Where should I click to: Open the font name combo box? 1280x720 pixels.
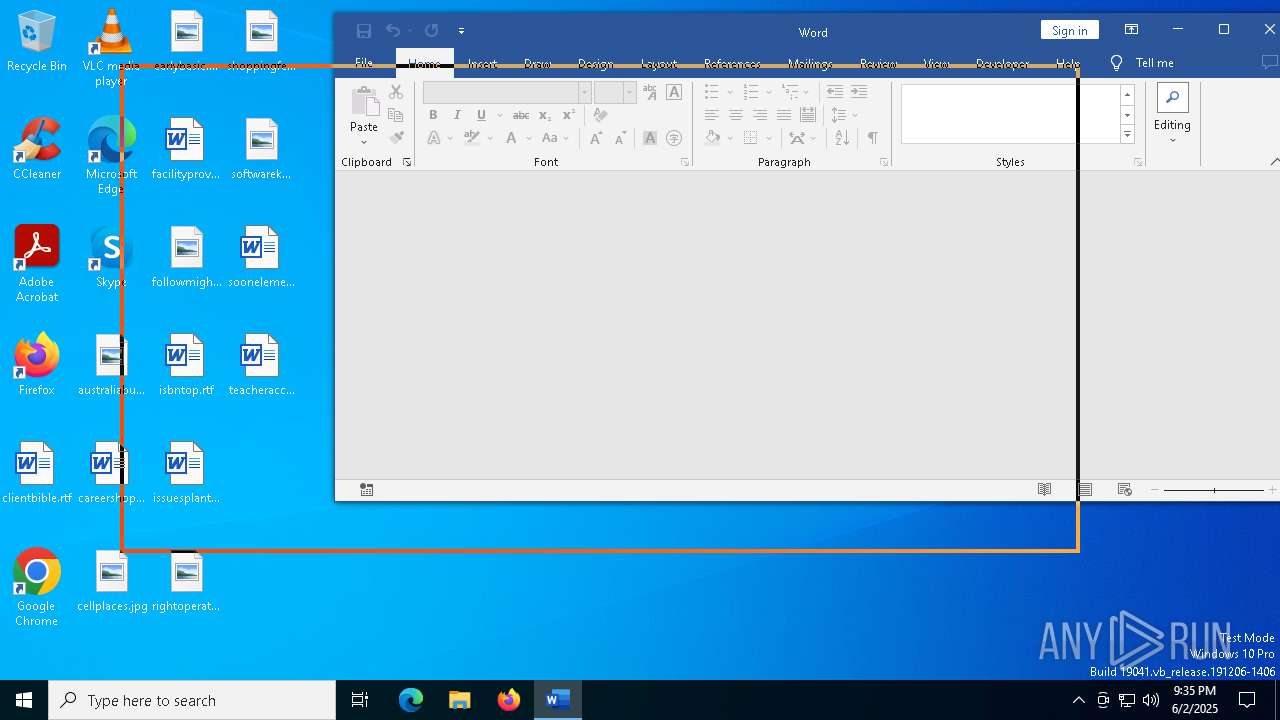[x=507, y=92]
